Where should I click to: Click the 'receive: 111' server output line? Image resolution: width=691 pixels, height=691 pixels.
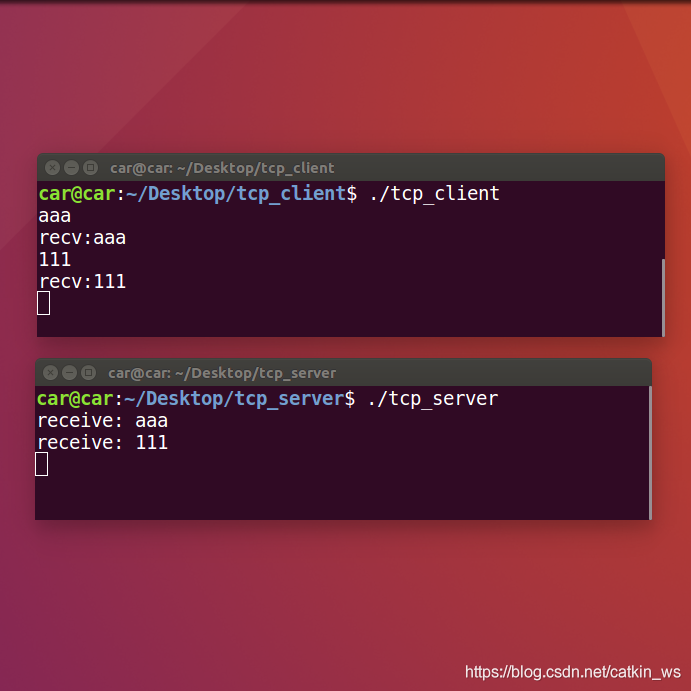click(102, 443)
